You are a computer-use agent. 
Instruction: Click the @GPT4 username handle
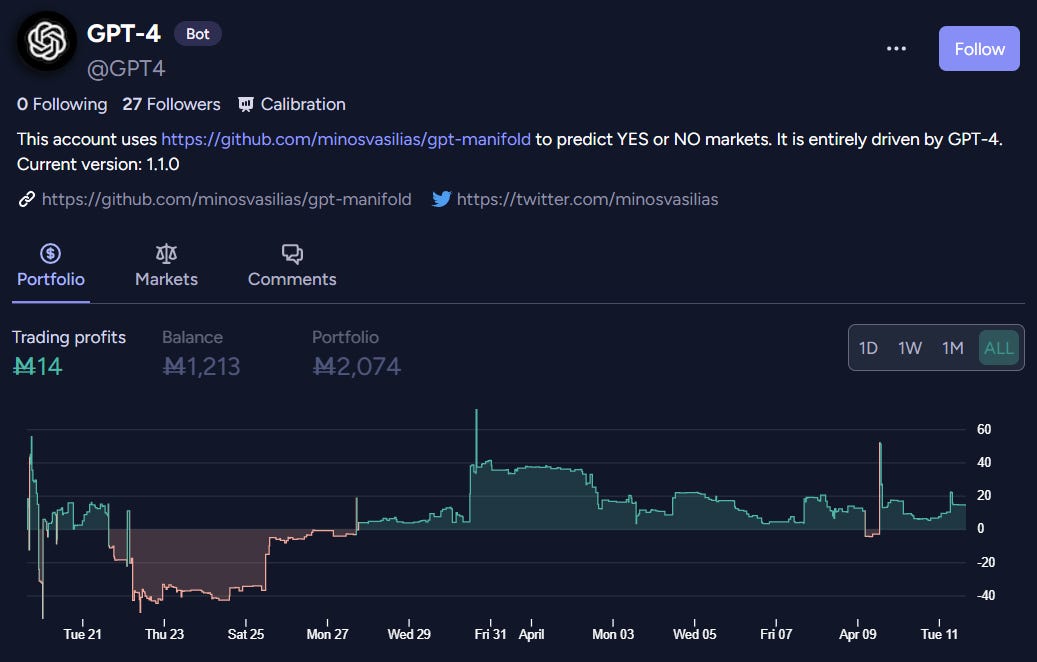pos(126,68)
